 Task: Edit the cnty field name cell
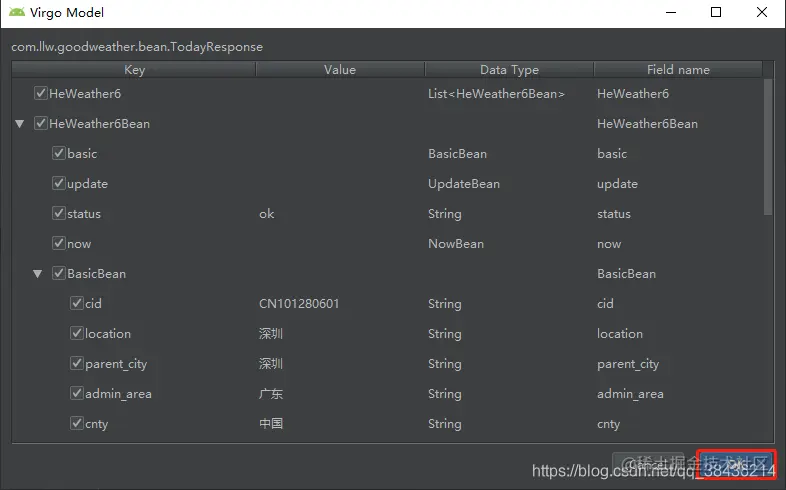point(609,424)
